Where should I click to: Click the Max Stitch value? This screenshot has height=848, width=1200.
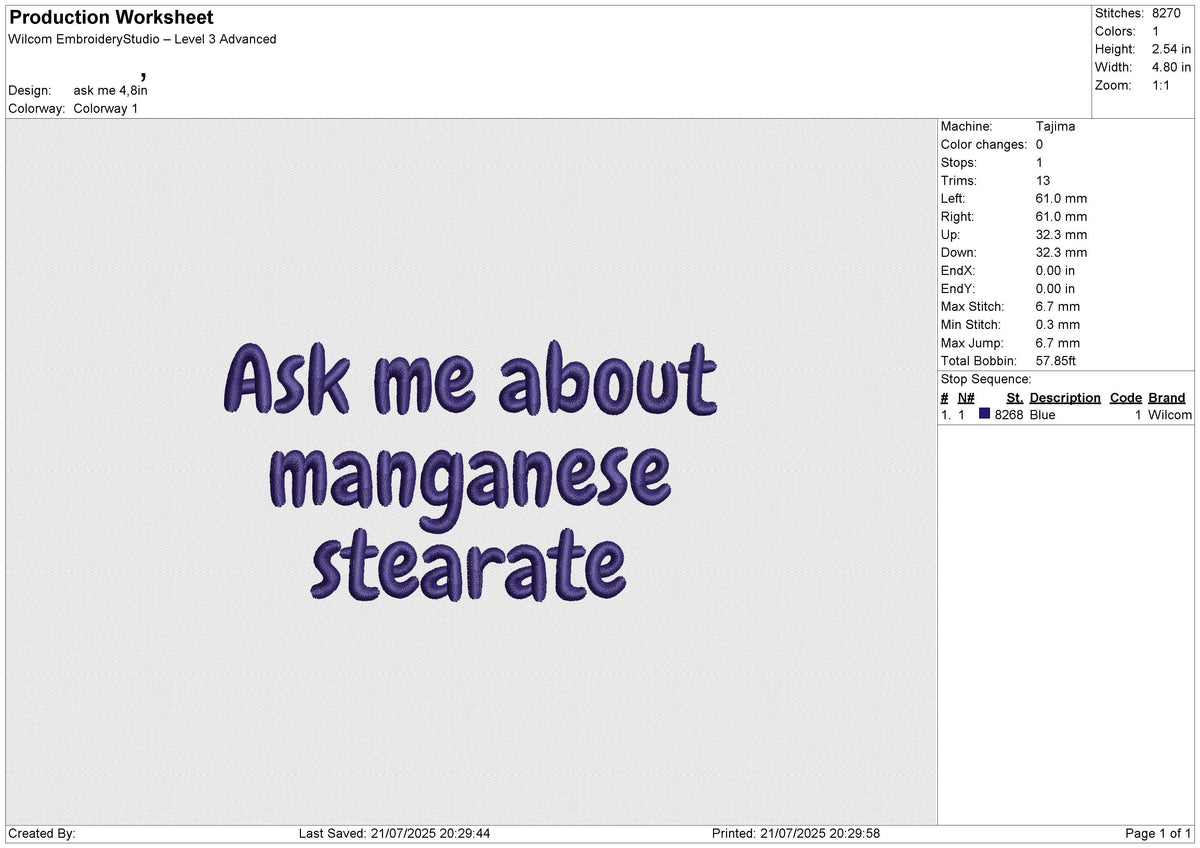pyautogui.click(x=1058, y=306)
